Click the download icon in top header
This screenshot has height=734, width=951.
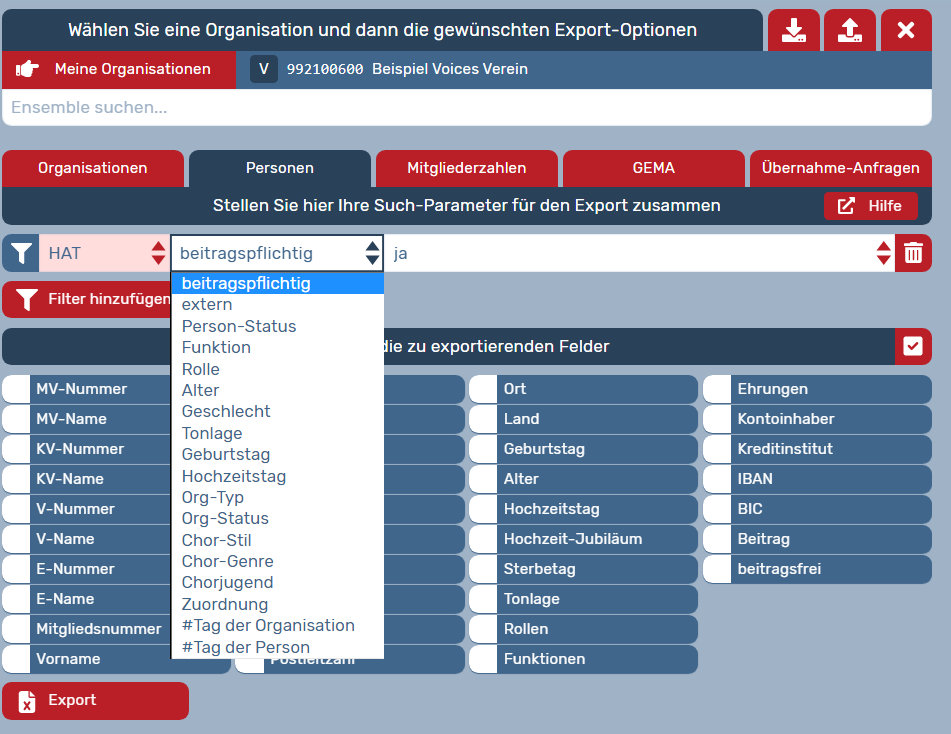[794, 30]
